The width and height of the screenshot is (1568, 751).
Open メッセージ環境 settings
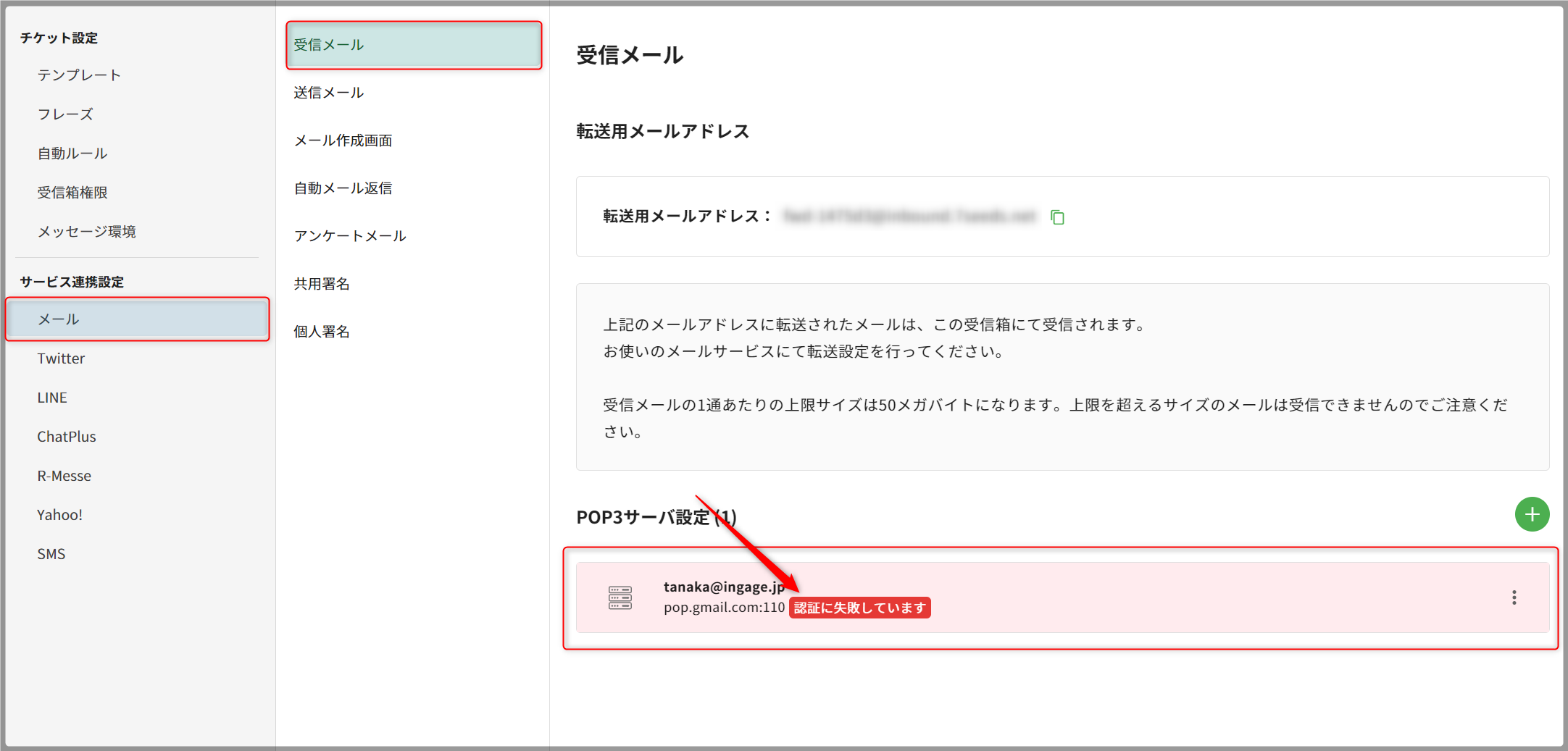(x=86, y=232)
